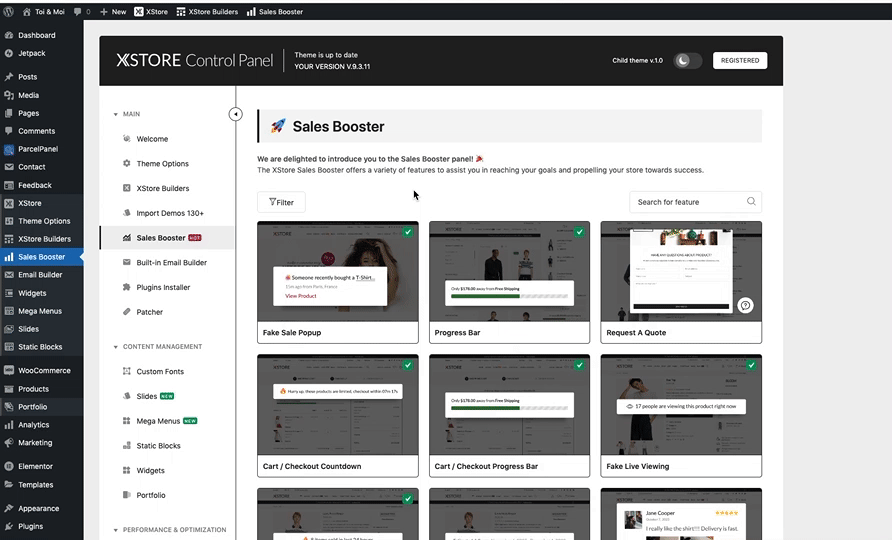Image resolution: width=892 pixels, height=540 pixels.
Task: Click the Plugins icon in WordPress sidebar
Action: pyautogui.click(x=9, y=526)
